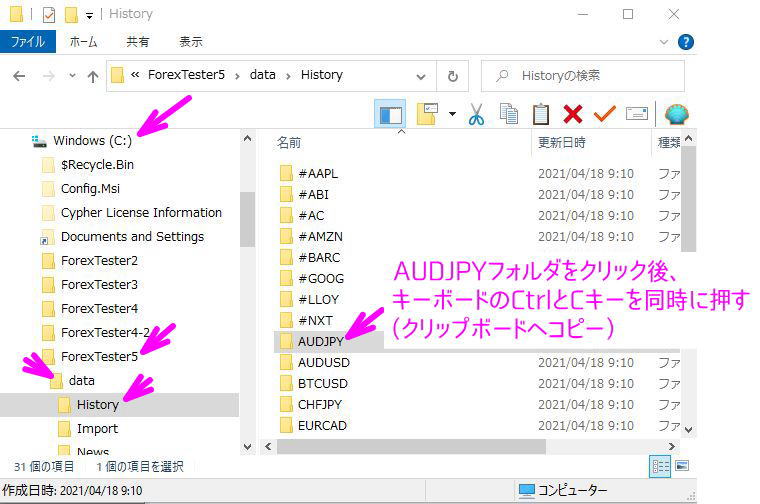Open the ファイル menu tab
Screen dimensions: 760x504
click(28, 42)
